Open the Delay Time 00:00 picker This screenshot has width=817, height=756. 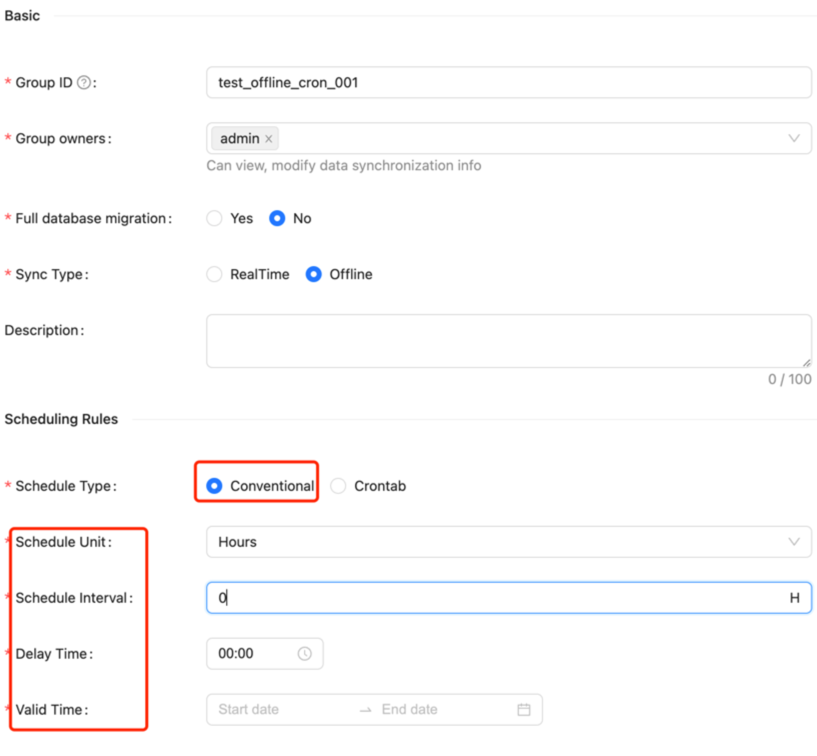[250, 654]
